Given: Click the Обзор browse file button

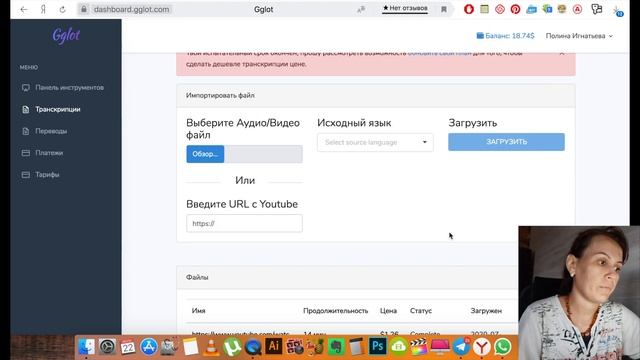Looking at the screenshot, I should click(x=205, y=154).
